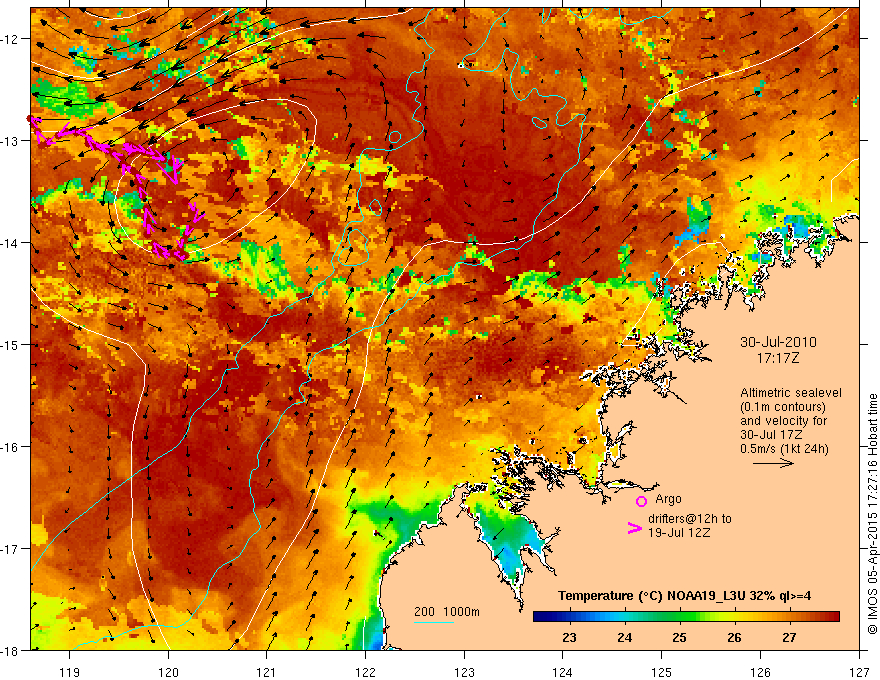The image size is (880, 680).
Task: Click the longitude axis label '123'
Action: 464,672
